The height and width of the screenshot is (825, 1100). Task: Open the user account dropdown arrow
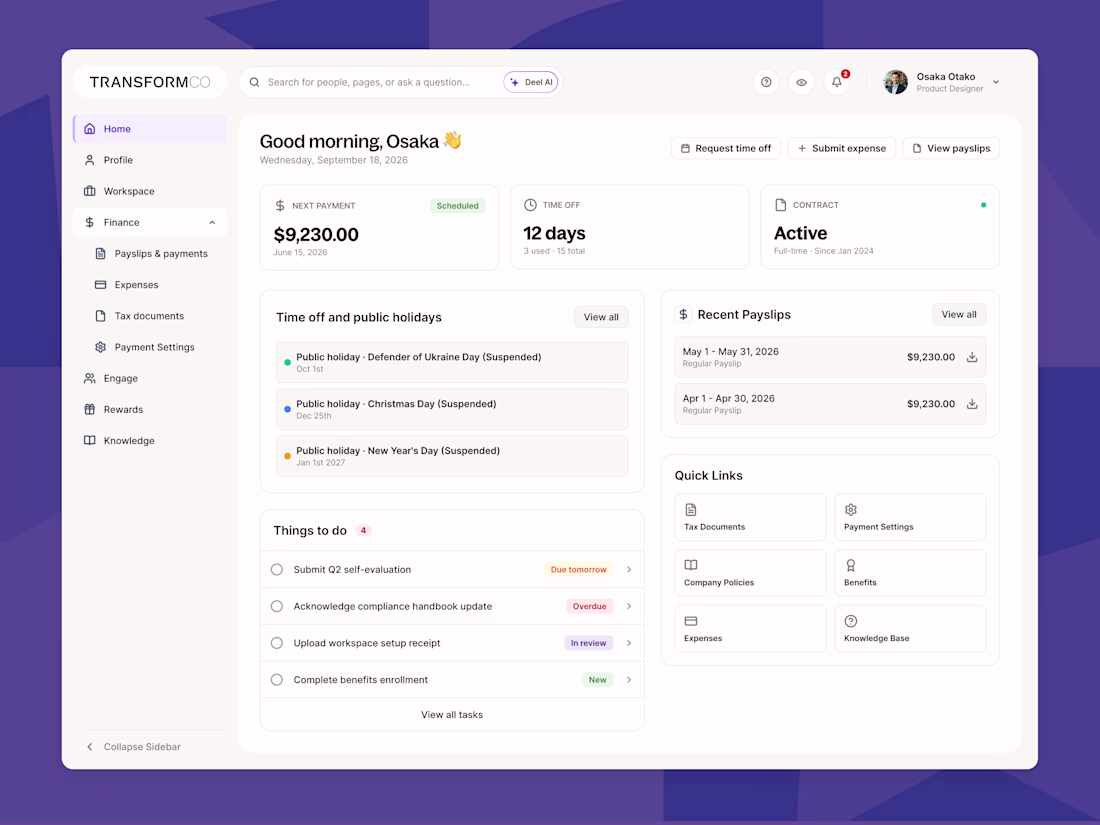click(x=995, y=82)
